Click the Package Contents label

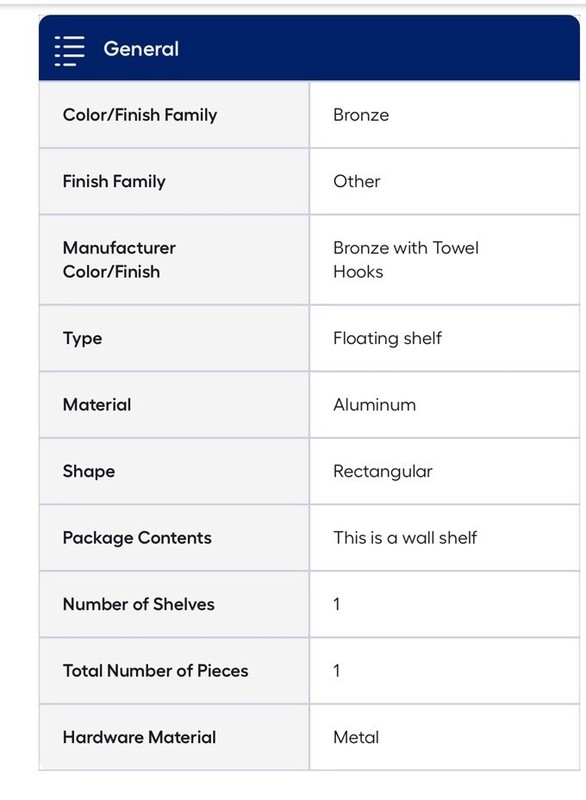[x=137, y=538]
